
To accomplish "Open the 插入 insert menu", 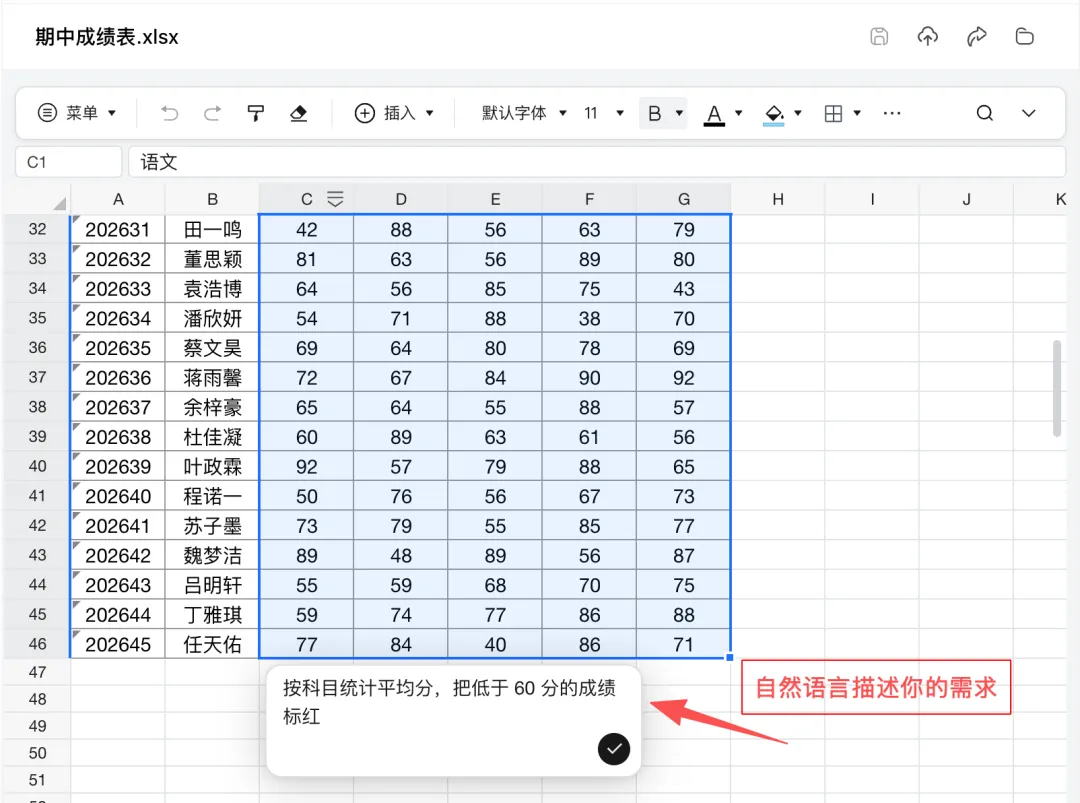I will click(x=394, y=113).
